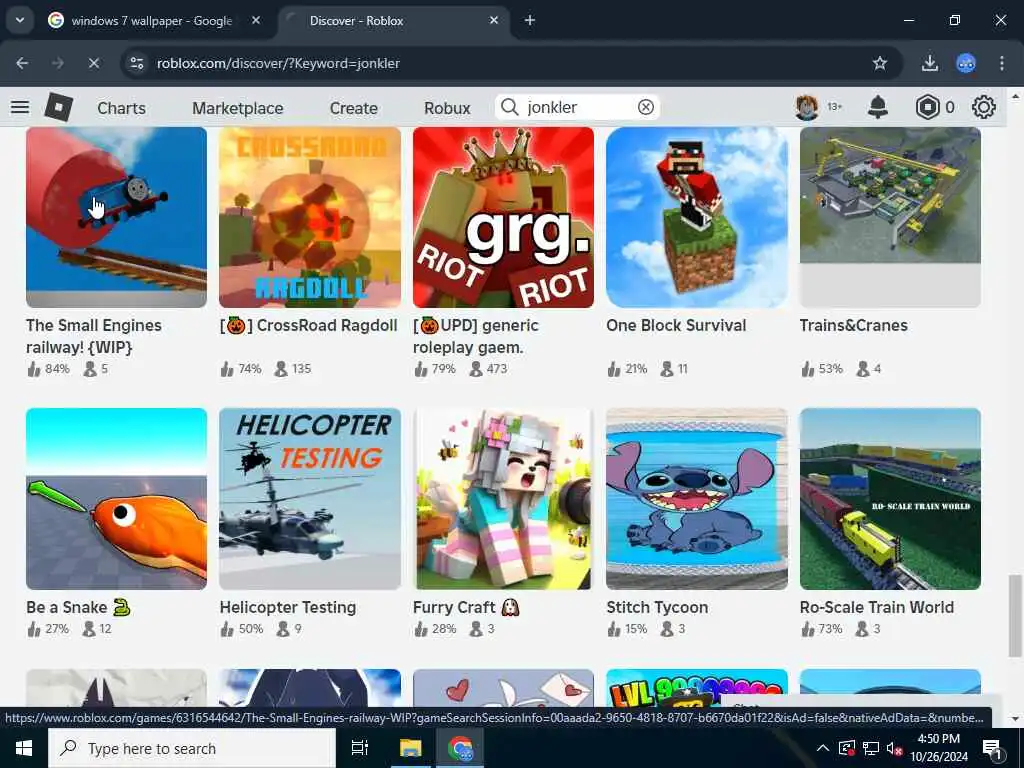The height and width of the screenshot is (768, 1024).
Task: Click the browser address bar URL
Action: click(278, 63)
